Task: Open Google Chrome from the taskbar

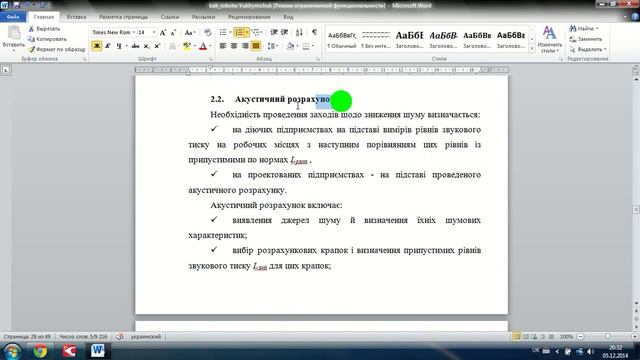Action: 40,351
